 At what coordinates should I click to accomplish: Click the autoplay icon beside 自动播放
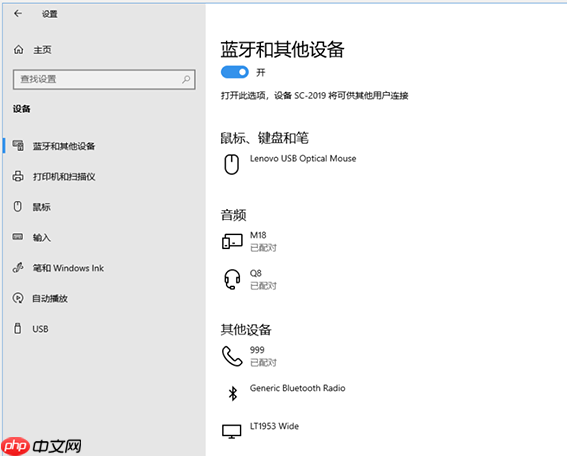tap(18, 298)
